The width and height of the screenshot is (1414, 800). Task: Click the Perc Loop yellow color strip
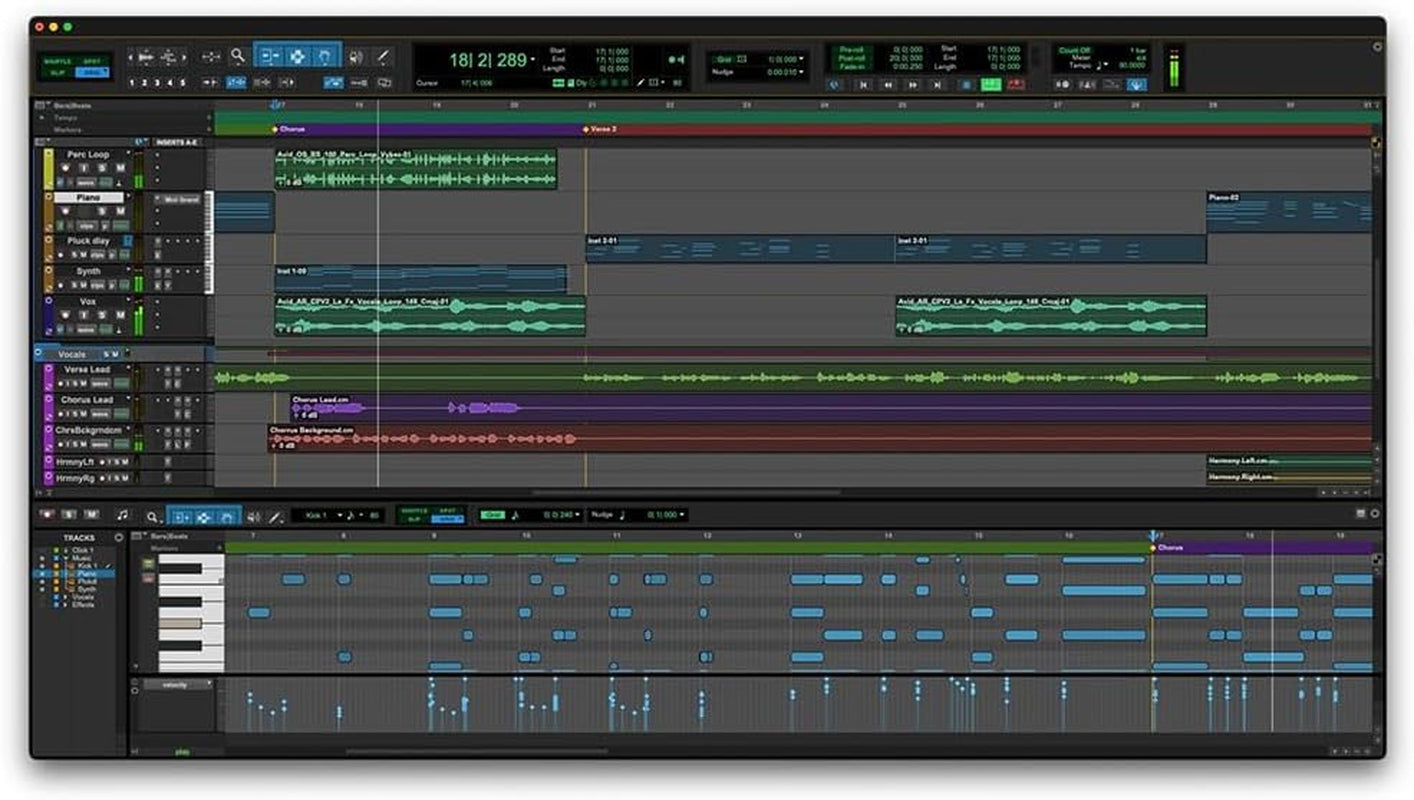(x=49, y=169)
